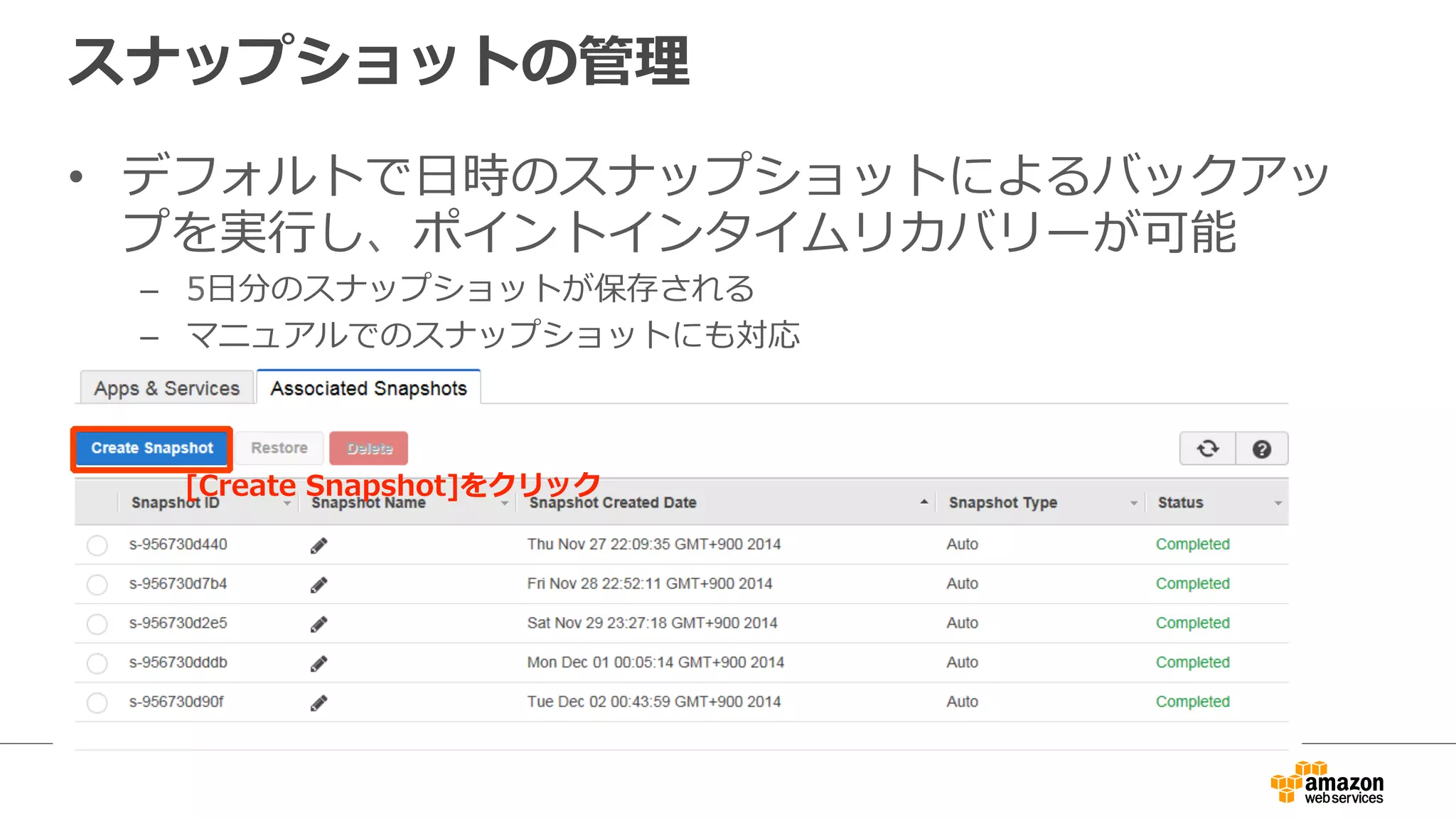Open Snapshot ID column dropdown arrow
This screenshot has width=1456, height=819.
click(x=287, y=503)
